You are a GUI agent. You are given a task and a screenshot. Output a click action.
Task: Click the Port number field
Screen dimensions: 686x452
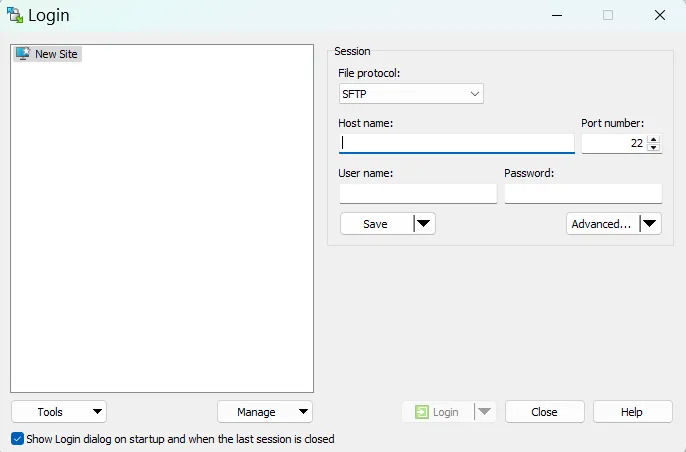point(614,143)
